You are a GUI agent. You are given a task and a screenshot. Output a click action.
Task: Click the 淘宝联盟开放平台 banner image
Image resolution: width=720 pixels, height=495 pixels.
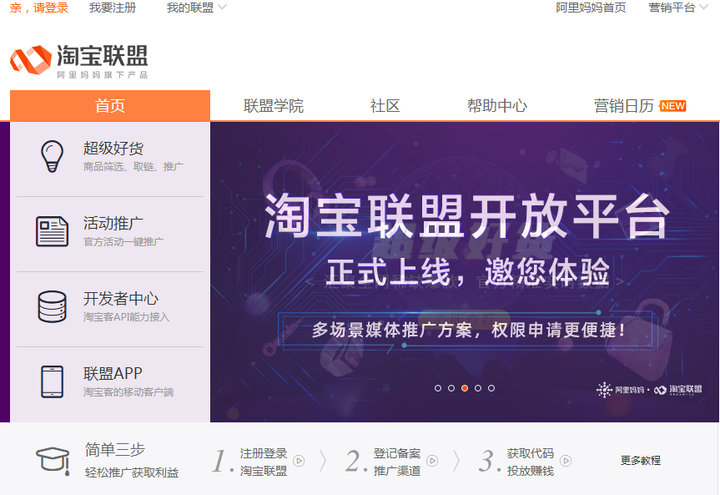coord(464,272)
